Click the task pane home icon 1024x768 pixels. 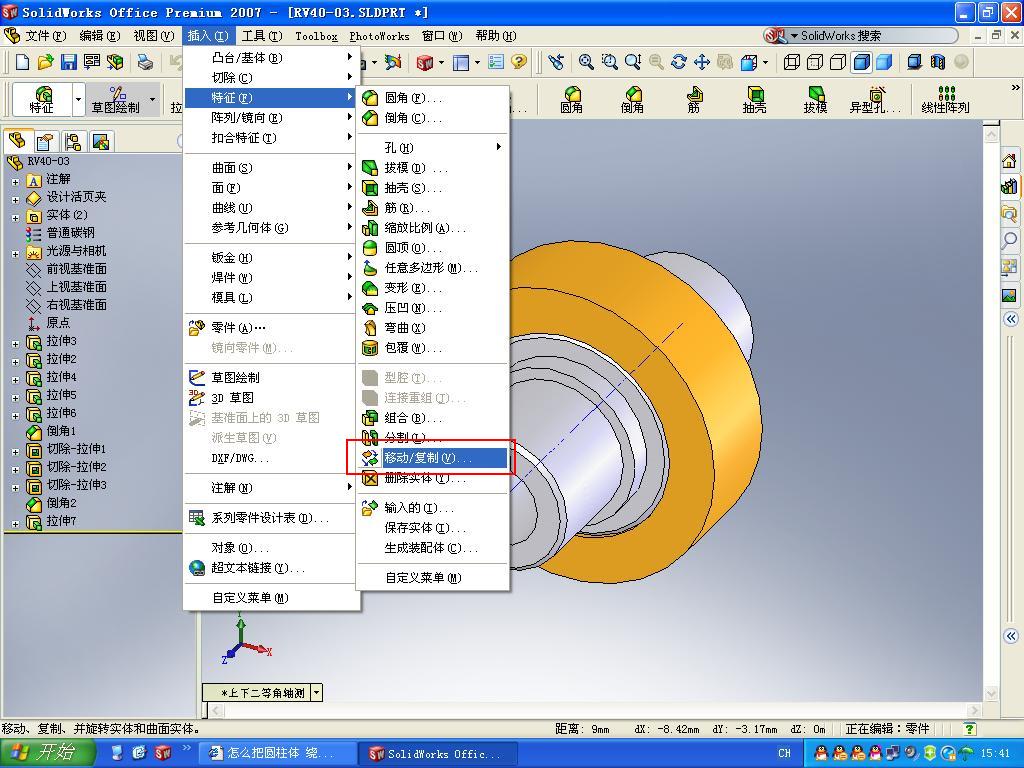[1009, 161]
